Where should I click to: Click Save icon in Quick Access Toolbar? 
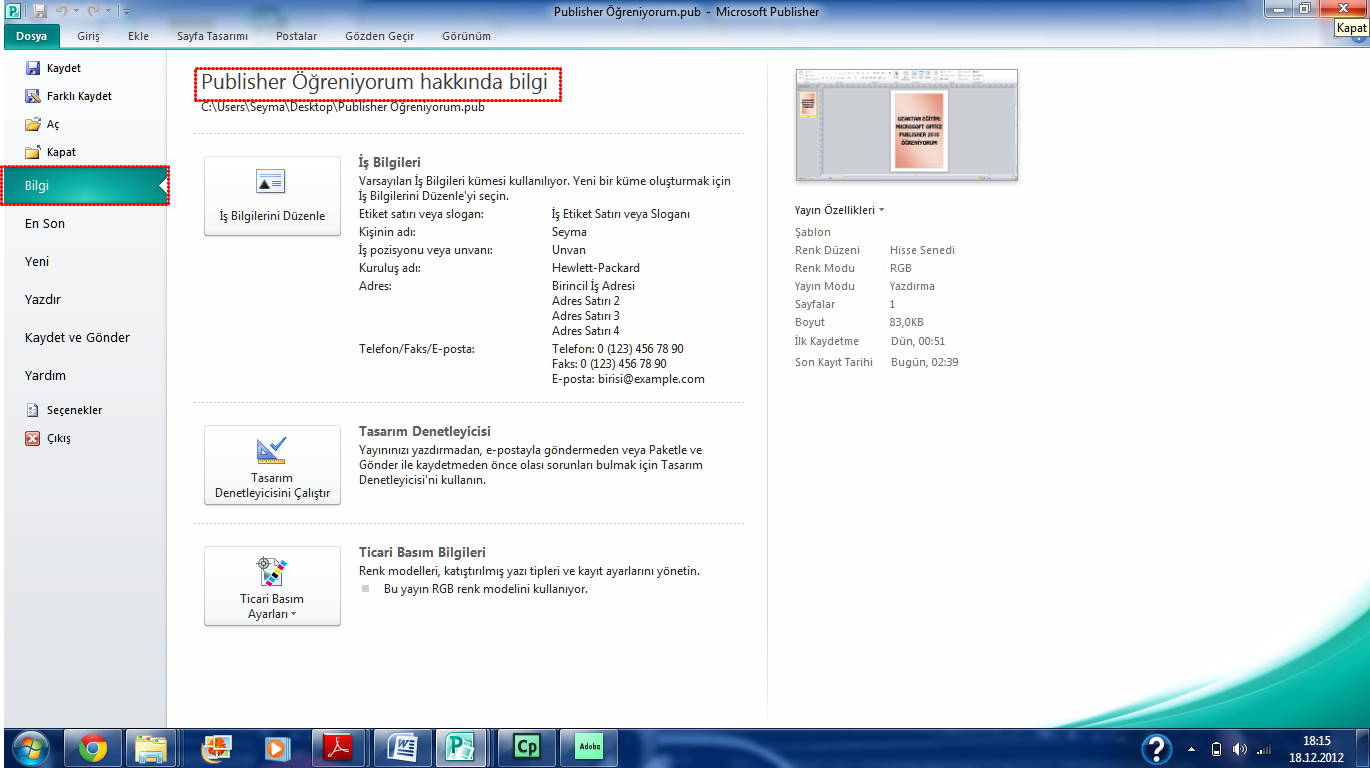click(x=40, y=11)
